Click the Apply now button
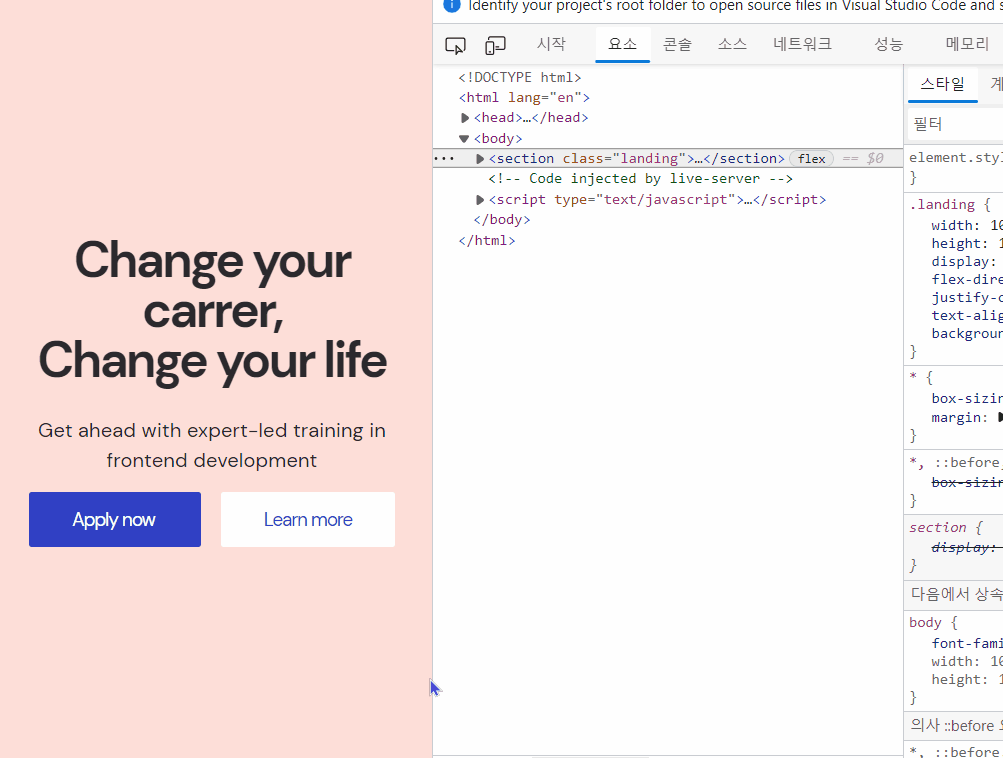Viewport: 1003px width, 758px height. click(x=115, y=519)
